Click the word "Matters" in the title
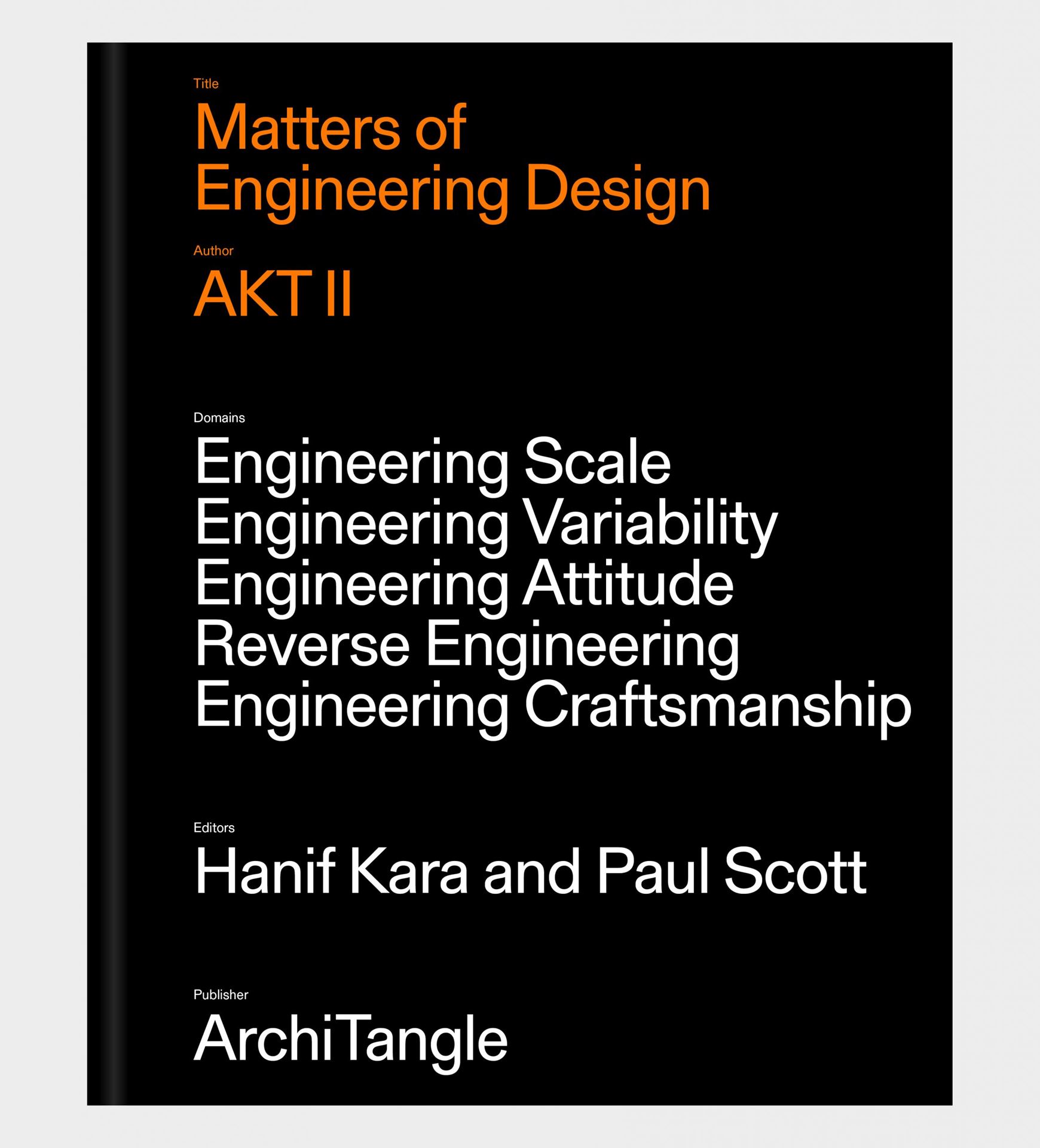Screen dimensions: 1040x1148 click(297, 128)
